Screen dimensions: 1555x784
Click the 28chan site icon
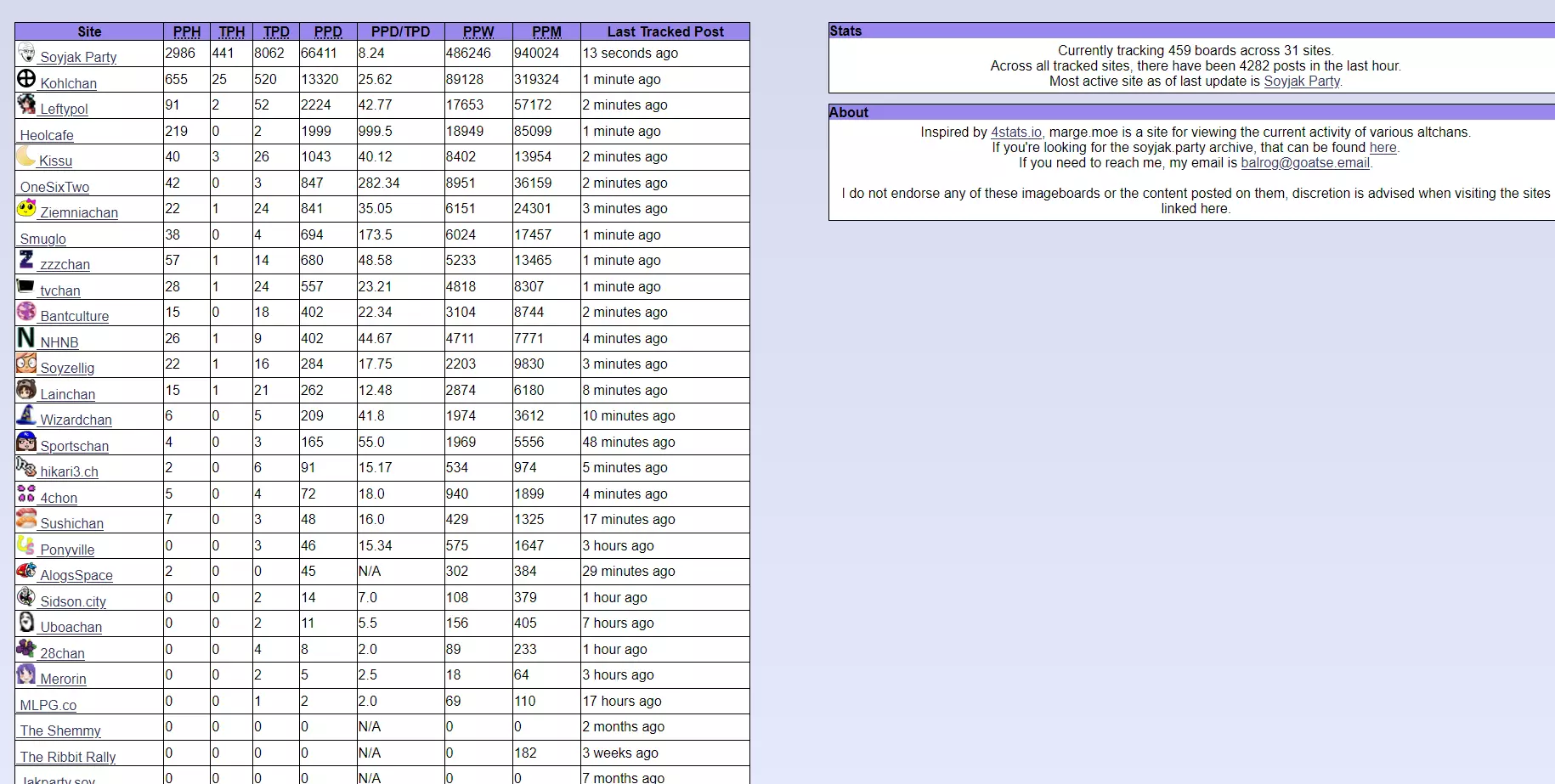coord(26,649)
